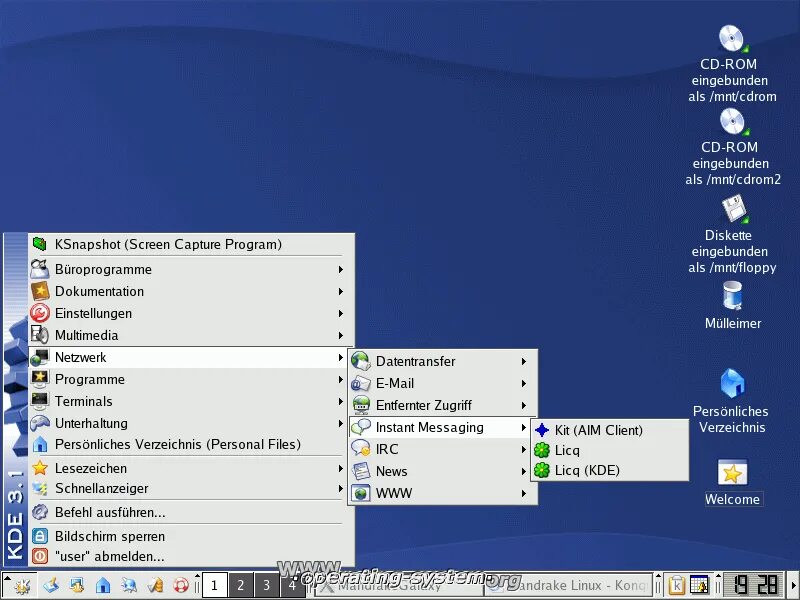Expand the Entfernter Zugriff submenu arrow
Viewport: 800px width, 600px height.
point(523,405)
